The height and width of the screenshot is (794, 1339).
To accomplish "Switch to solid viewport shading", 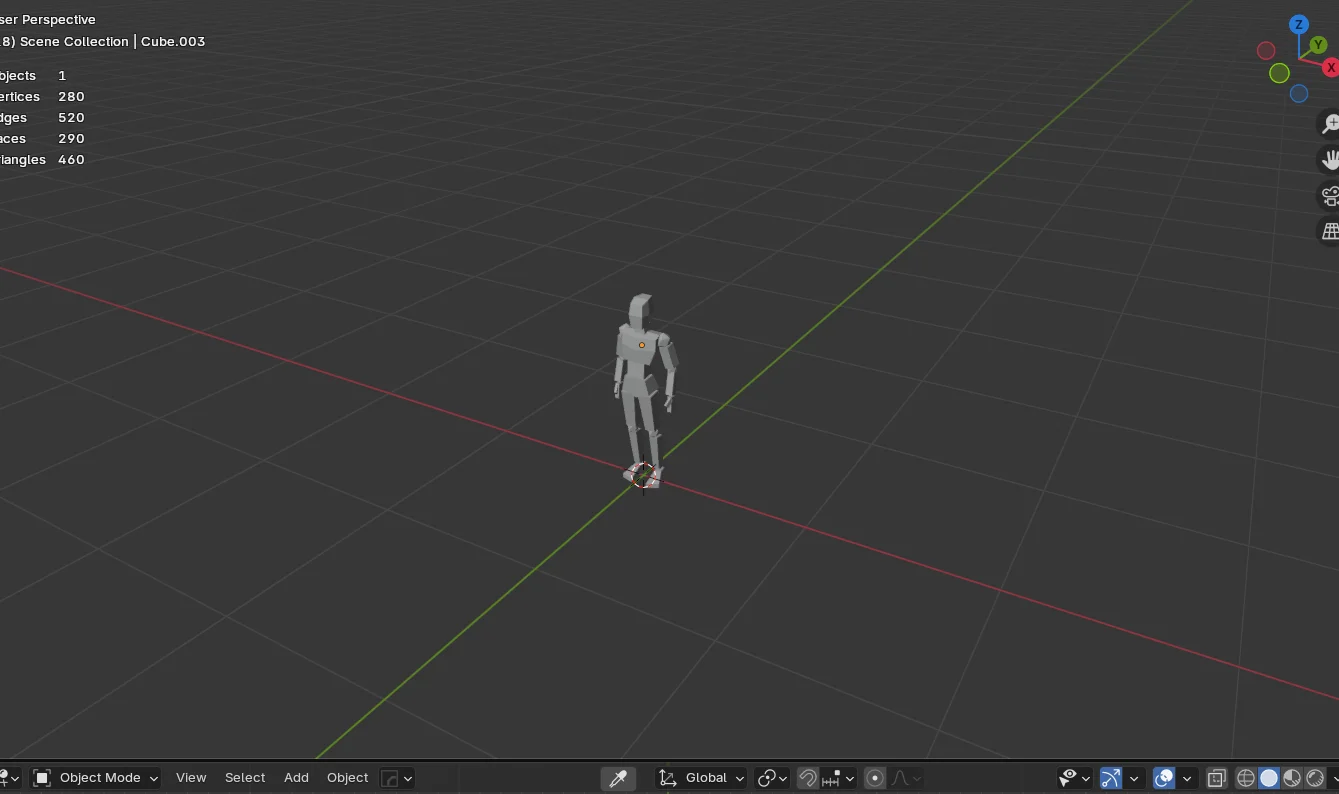I will (x=1269, y=778).
